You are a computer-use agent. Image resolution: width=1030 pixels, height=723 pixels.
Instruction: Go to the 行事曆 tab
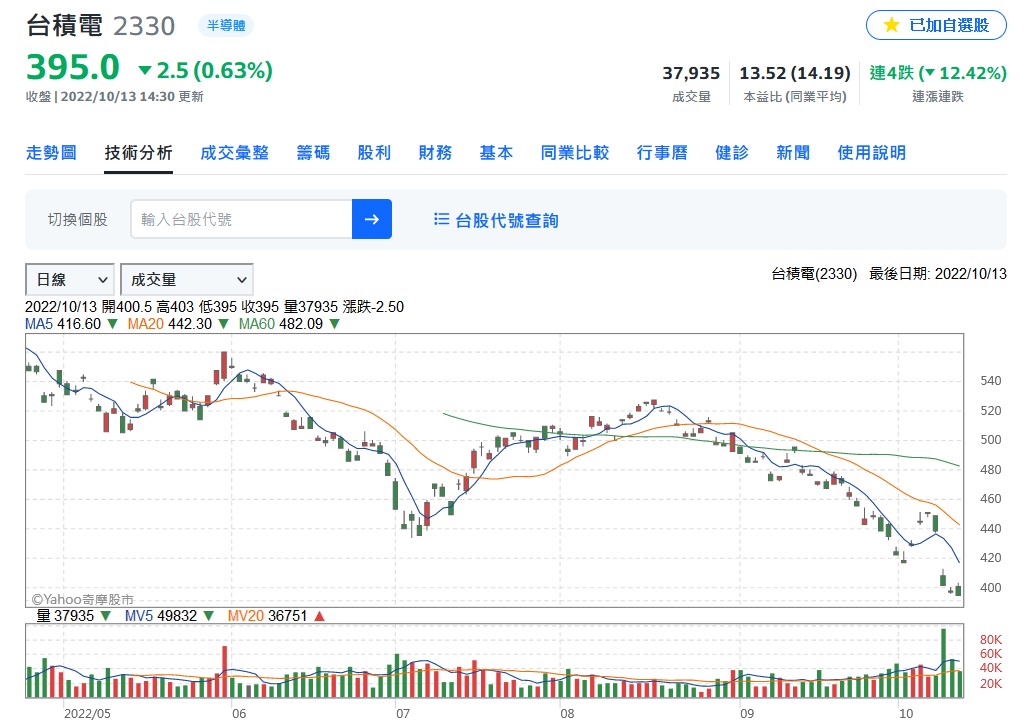tap(662, 153)
